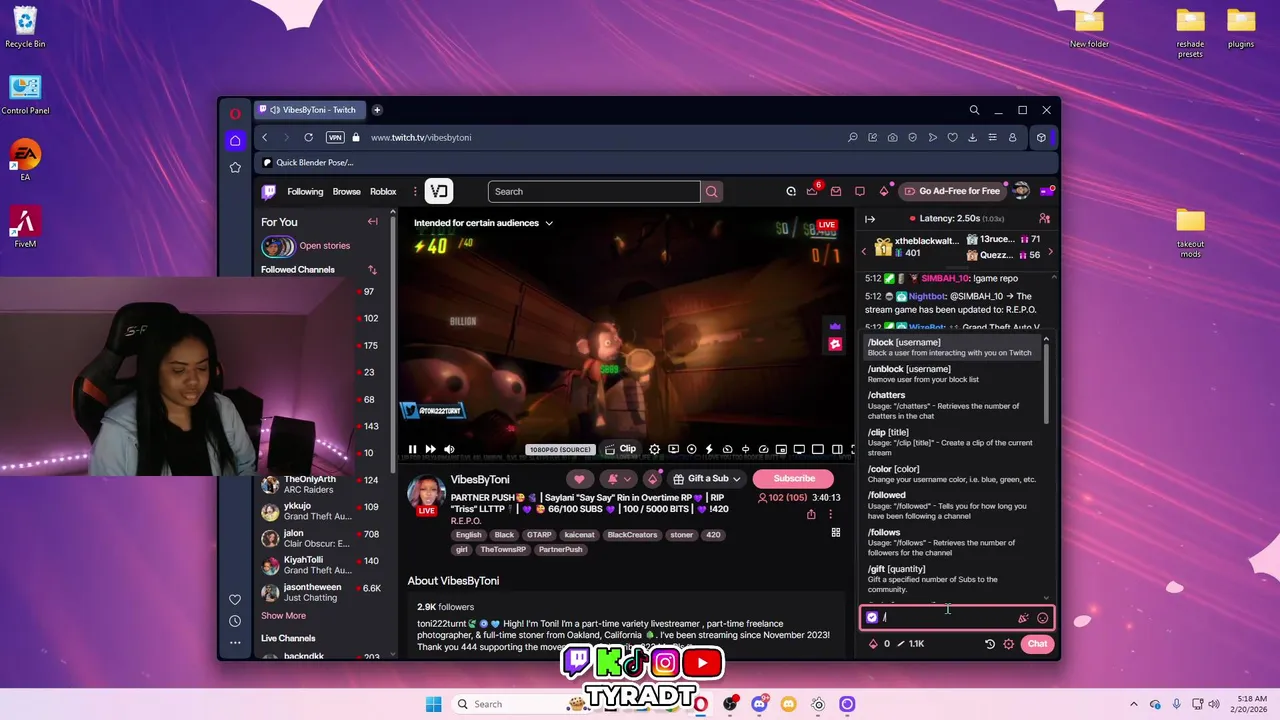
Task: Open the player settings gear icon
Action: [654, 450]
